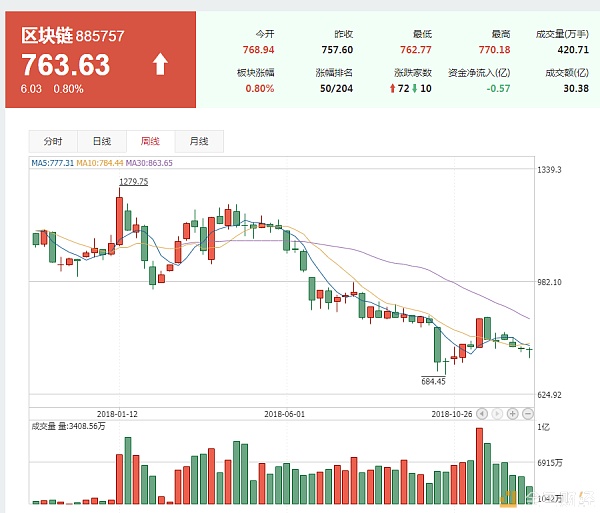Click the 2018-10-26 date axis label
This screenshot has height=513, width=600.
coord(452,414)
